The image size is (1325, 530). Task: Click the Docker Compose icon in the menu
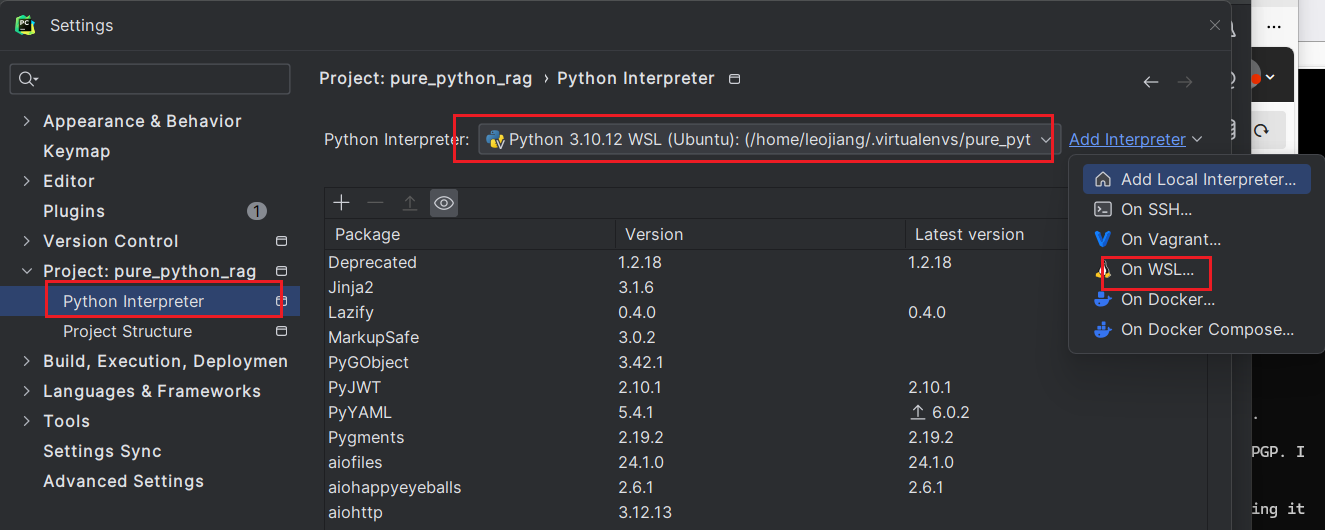(x=1103, y=329)
